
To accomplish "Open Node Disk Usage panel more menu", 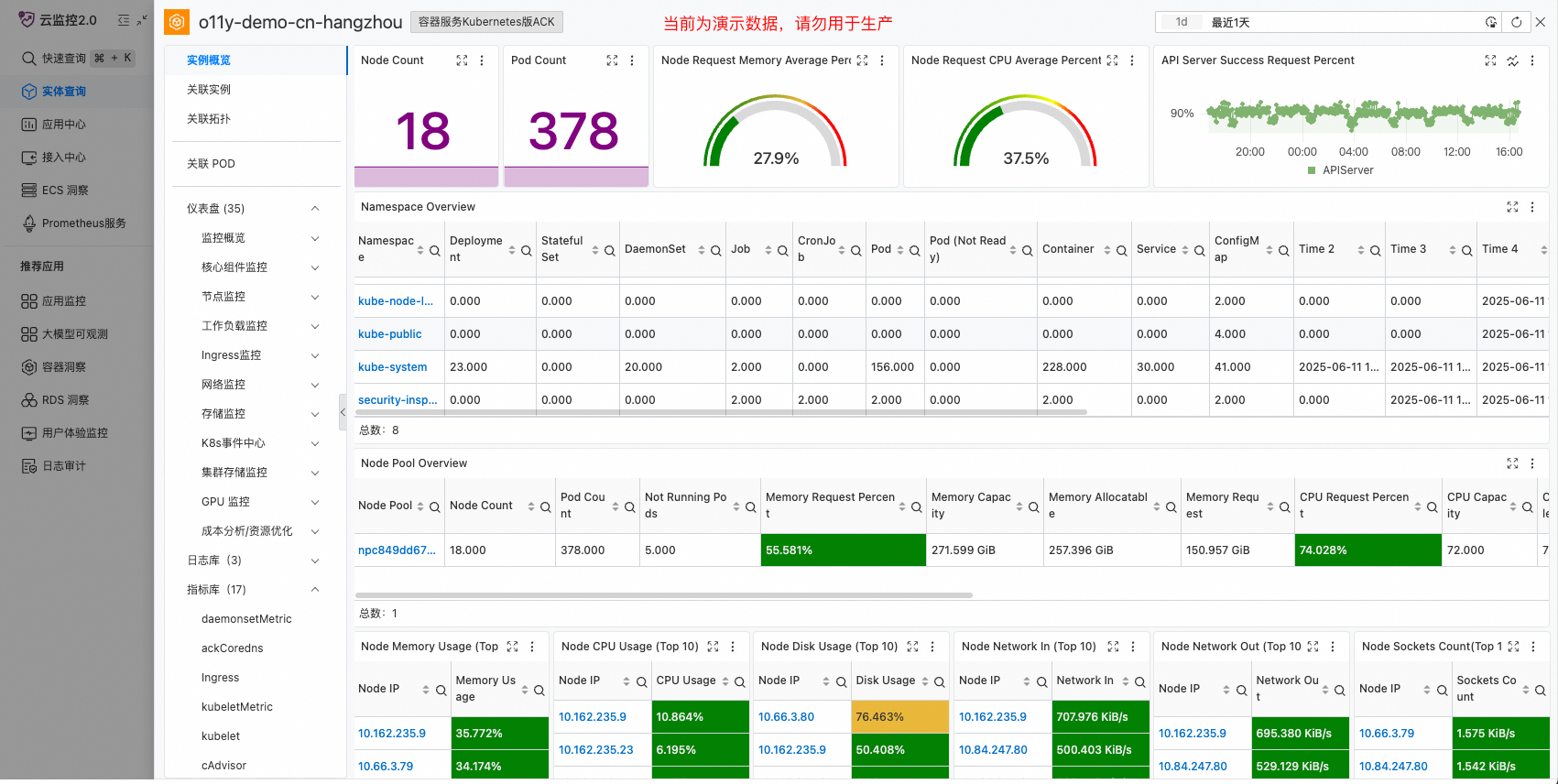I will tap(932, 647).
